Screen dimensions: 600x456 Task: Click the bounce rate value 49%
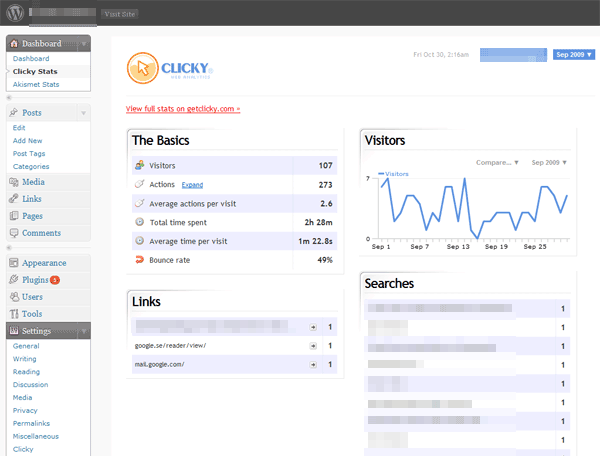pyautogui.click(x=325, y=260)
